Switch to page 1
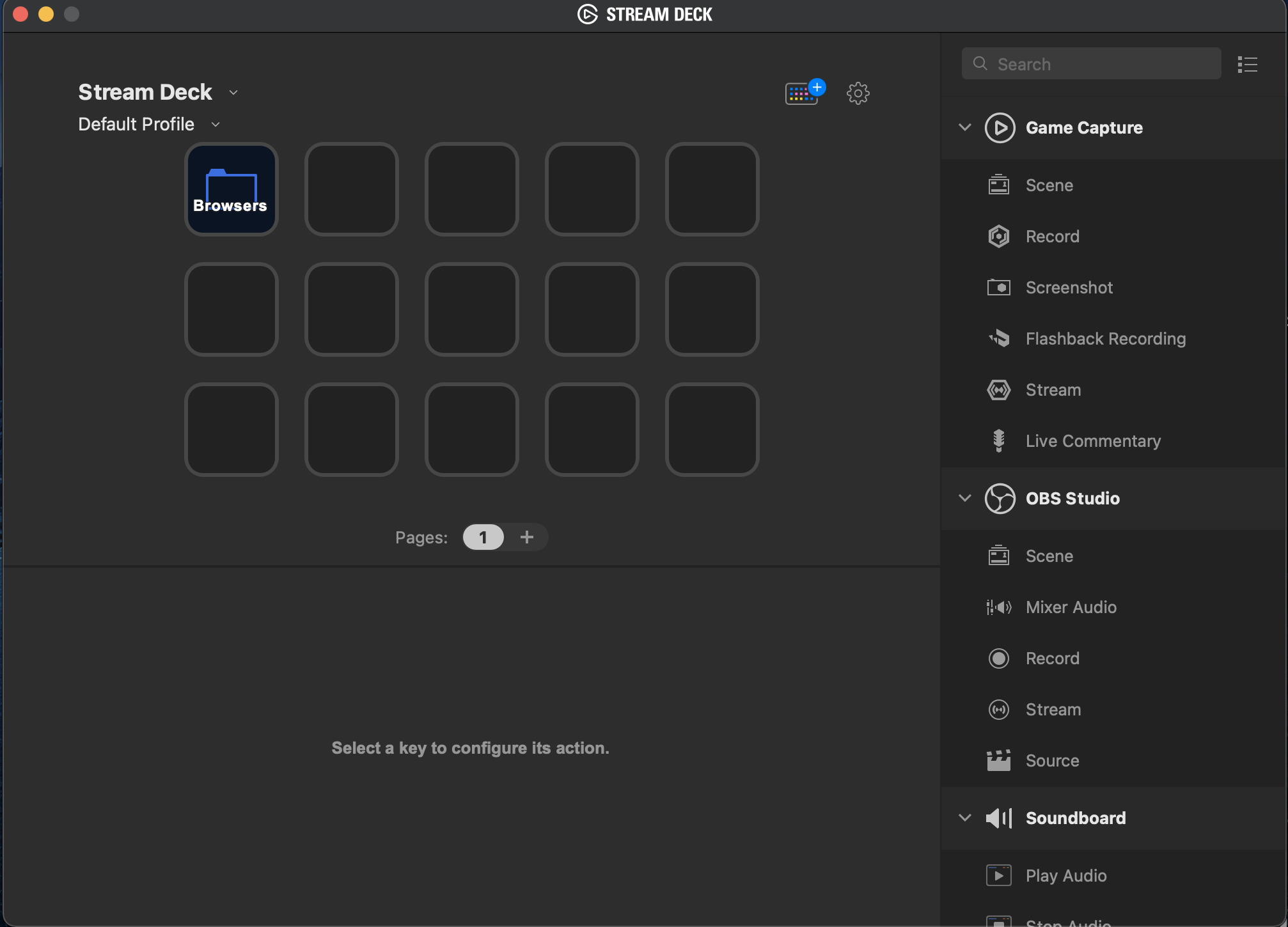Screen dimensions: 1288x927 tap(483, 537)
